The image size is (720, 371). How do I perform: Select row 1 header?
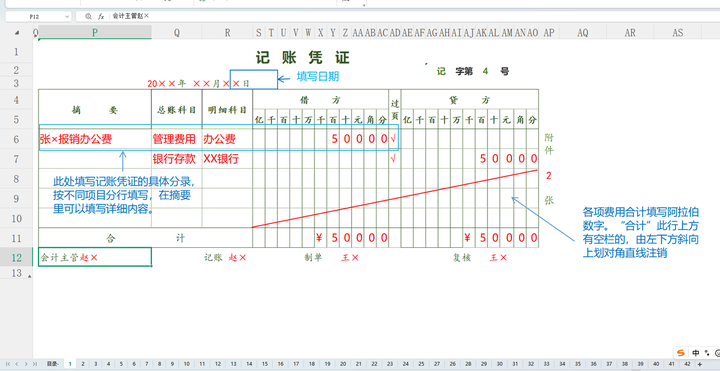click(17, 51)
